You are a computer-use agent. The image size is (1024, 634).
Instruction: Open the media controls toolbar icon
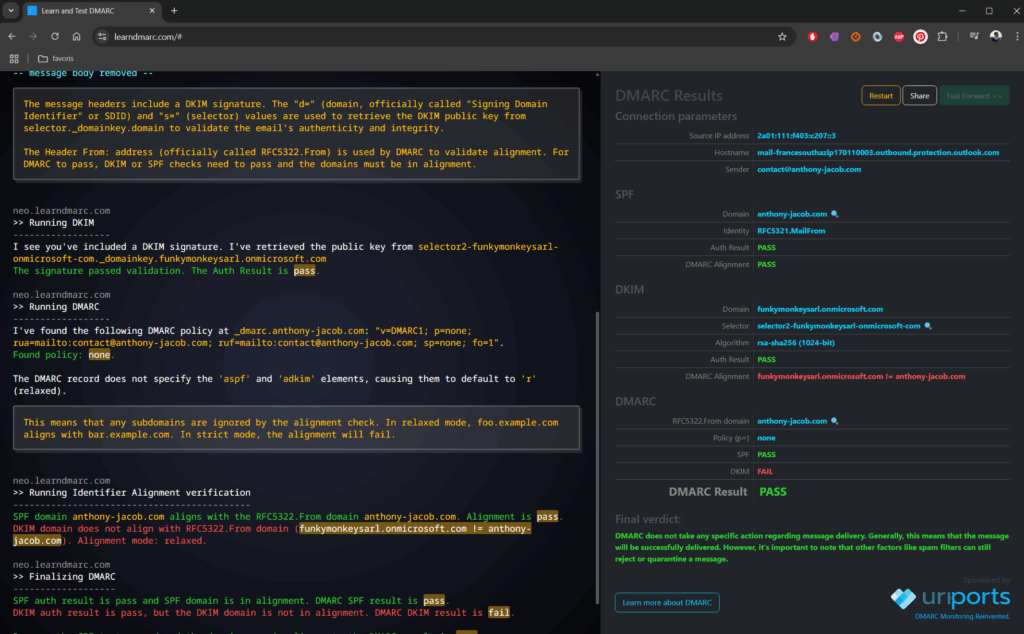[974, 37]
